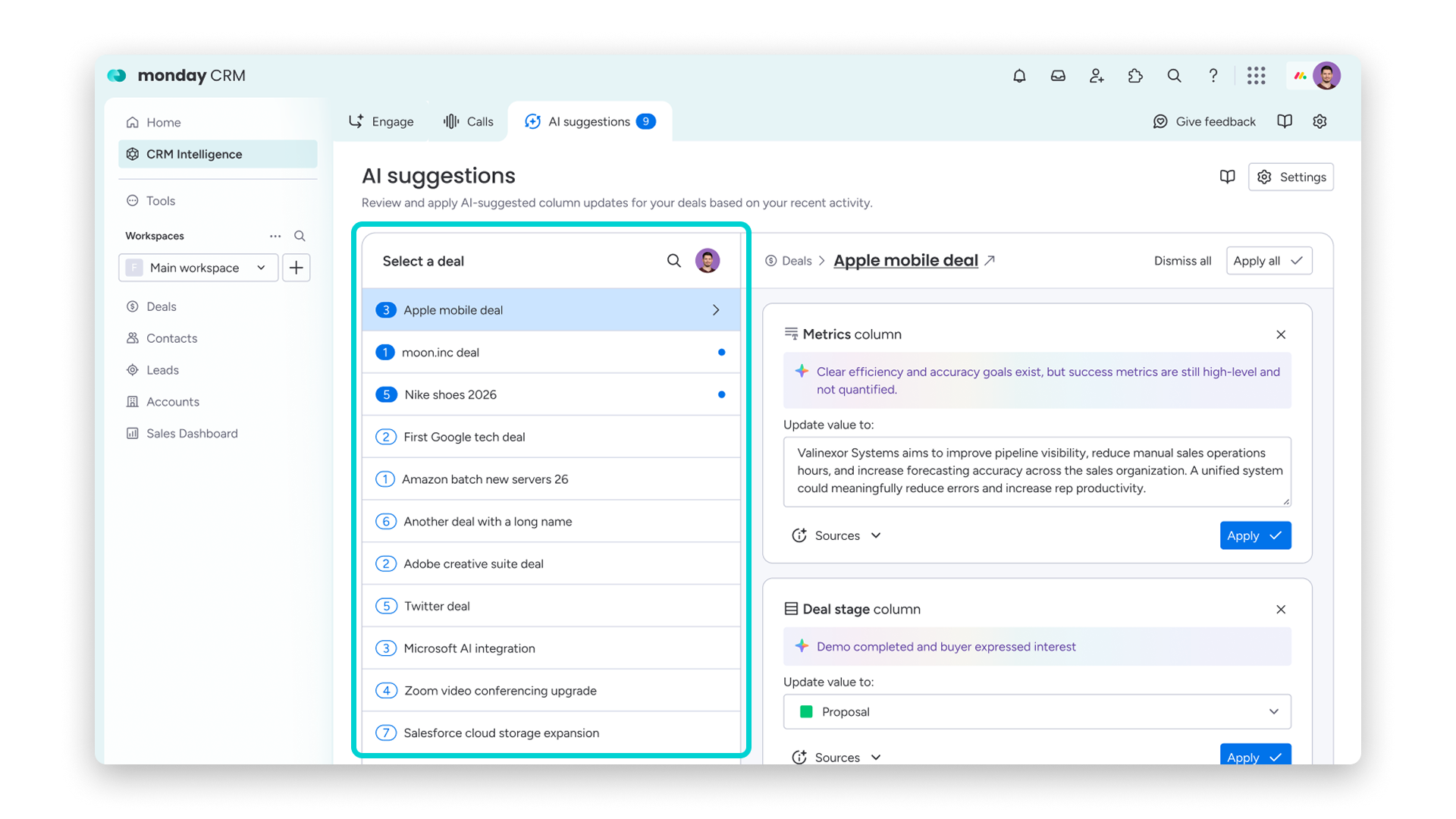Image resolution: width=1456 pixels, height=819 pixels.
Task: Open the user profile avatar menu
Action: 1327,76
